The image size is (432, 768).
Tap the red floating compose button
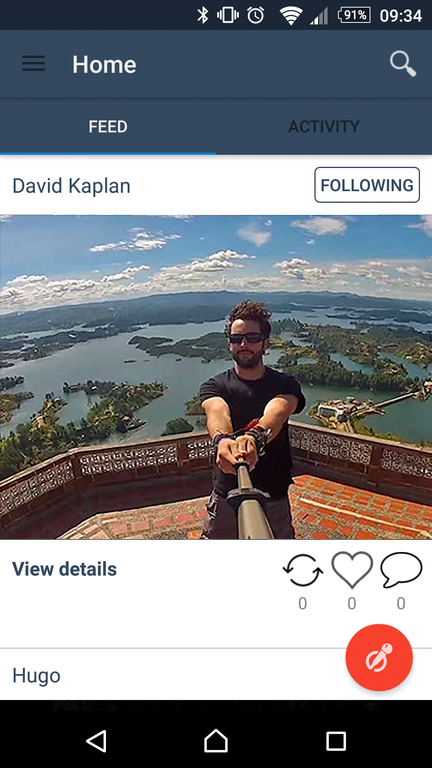pos(379,657)
